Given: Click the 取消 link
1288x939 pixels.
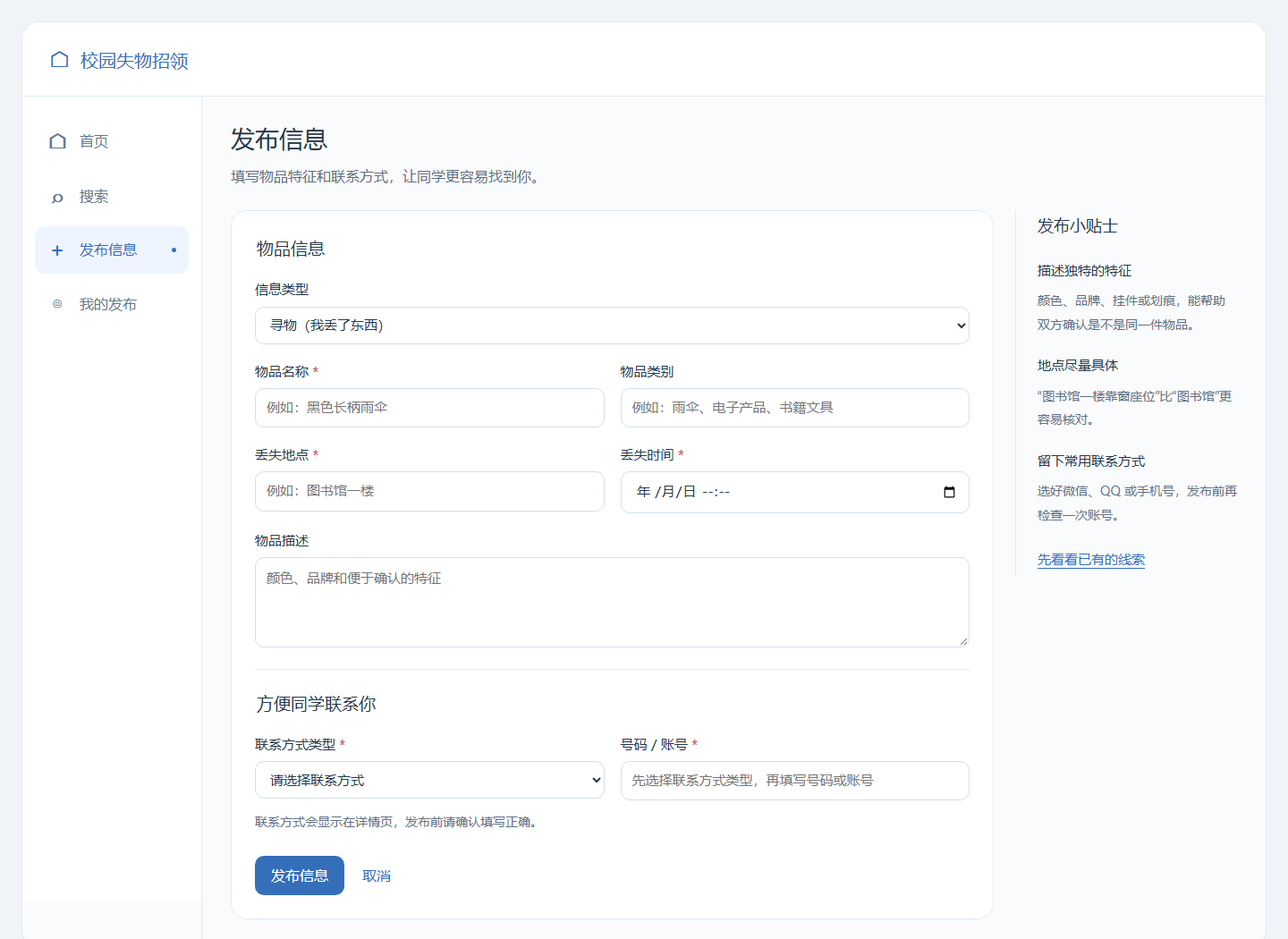Looking at the screenshot, I should (x=377, y=876).
